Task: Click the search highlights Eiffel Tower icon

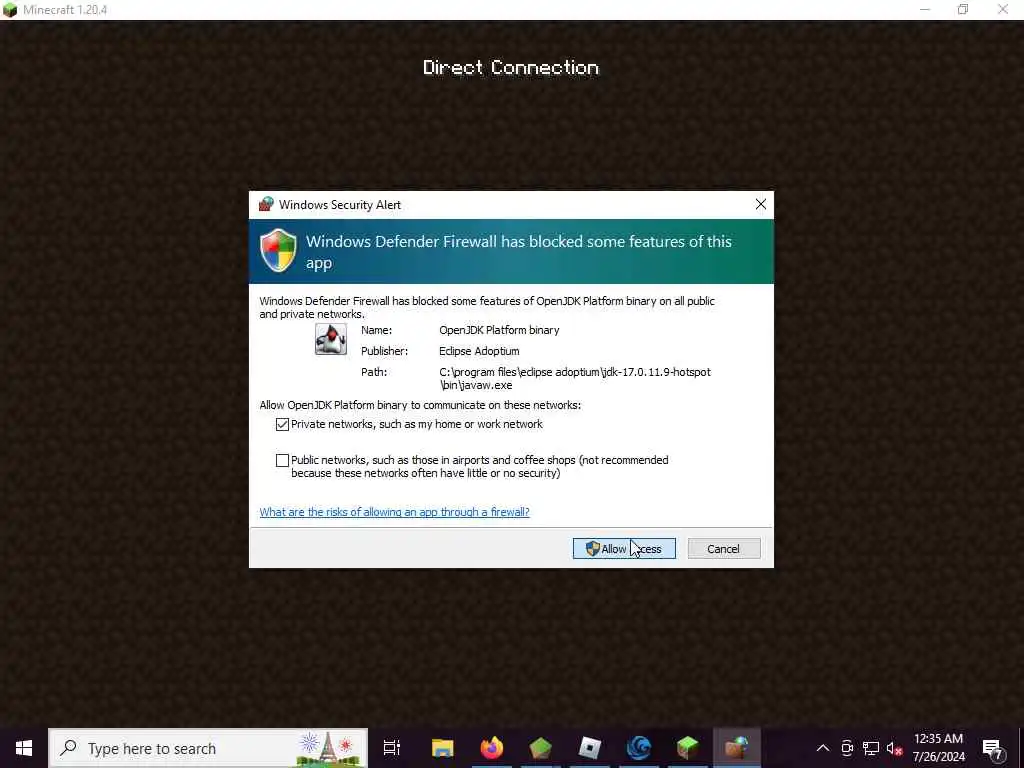Action: 329,748
